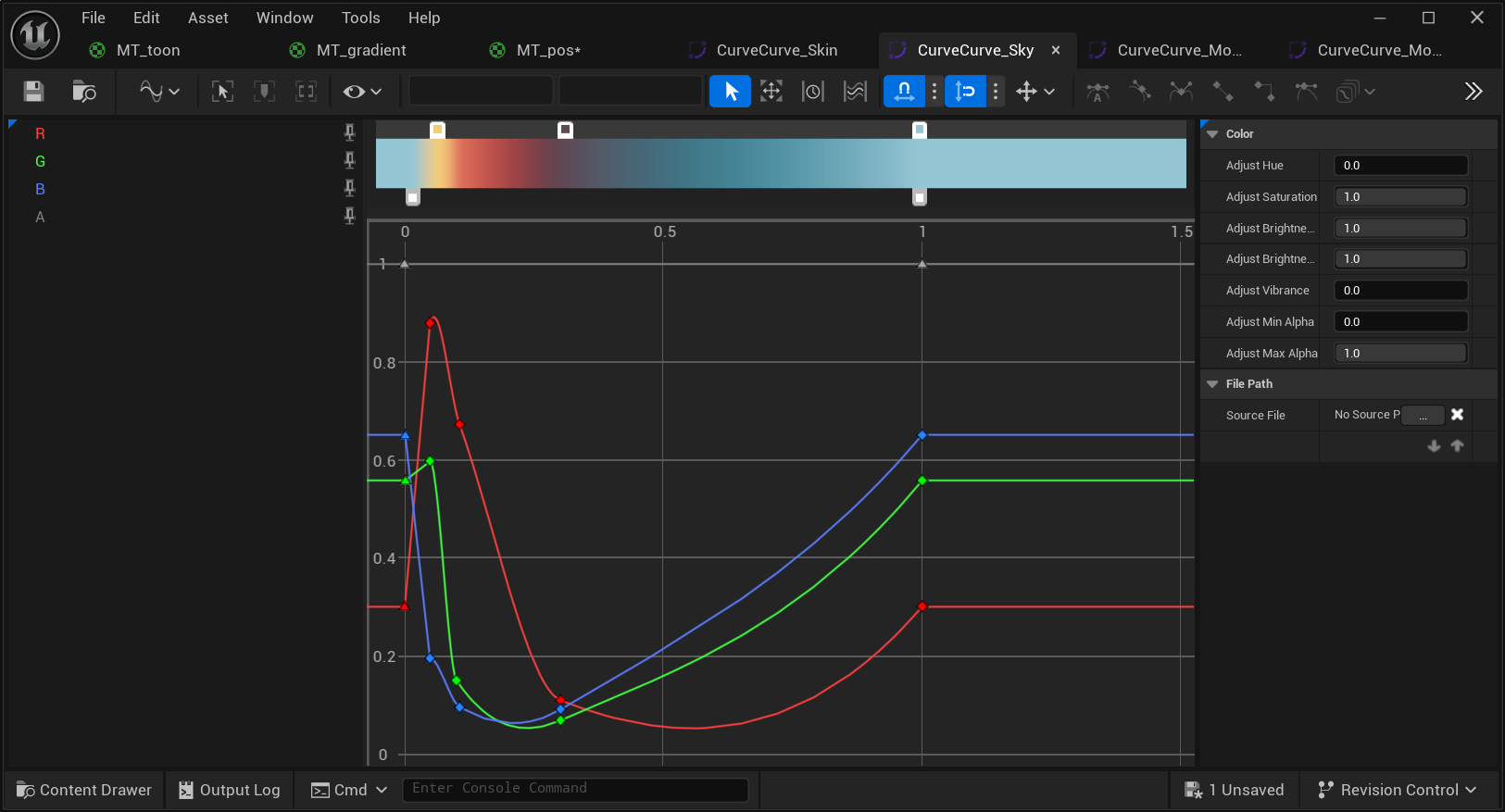Open the Content Drawer
This screenshot has height=812, width=1505.
point(84,790)
